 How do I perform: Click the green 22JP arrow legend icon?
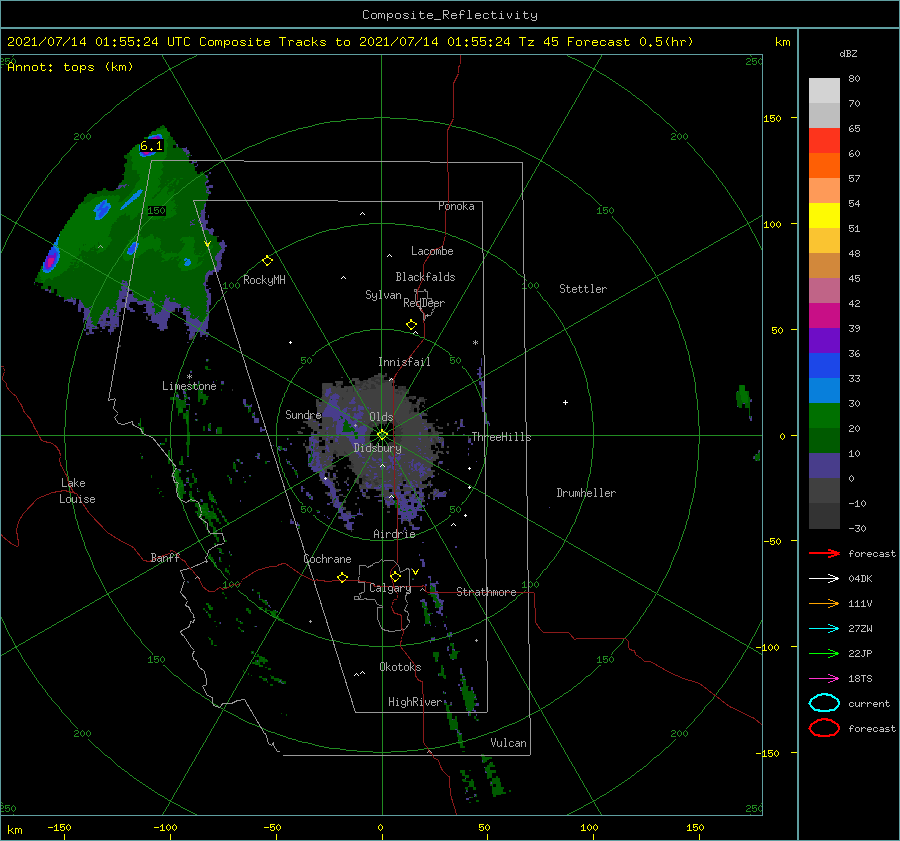click(x=824, y=653)
